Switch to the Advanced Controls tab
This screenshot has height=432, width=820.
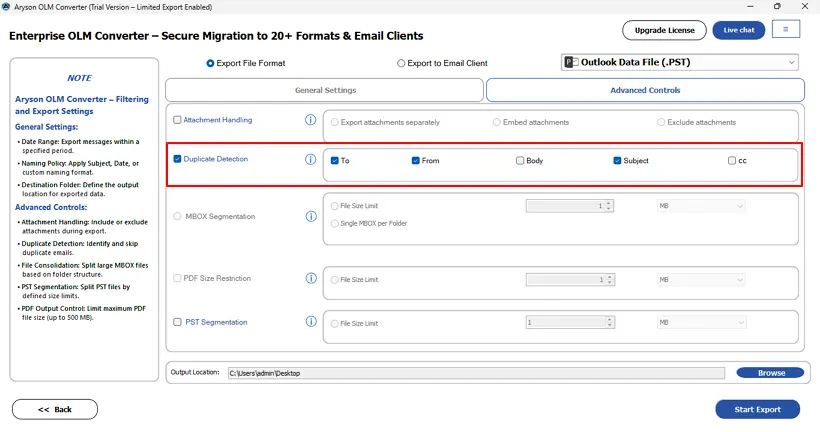click(x=645, y=90)
